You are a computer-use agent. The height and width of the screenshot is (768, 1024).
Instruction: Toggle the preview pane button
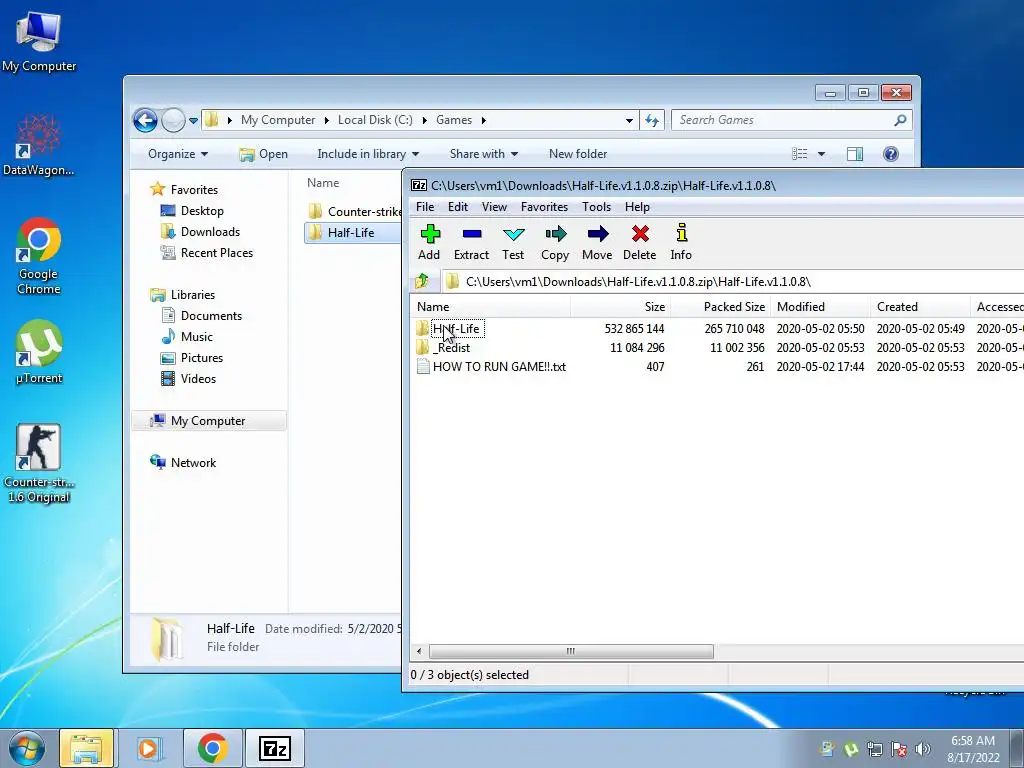pos(855,154)
